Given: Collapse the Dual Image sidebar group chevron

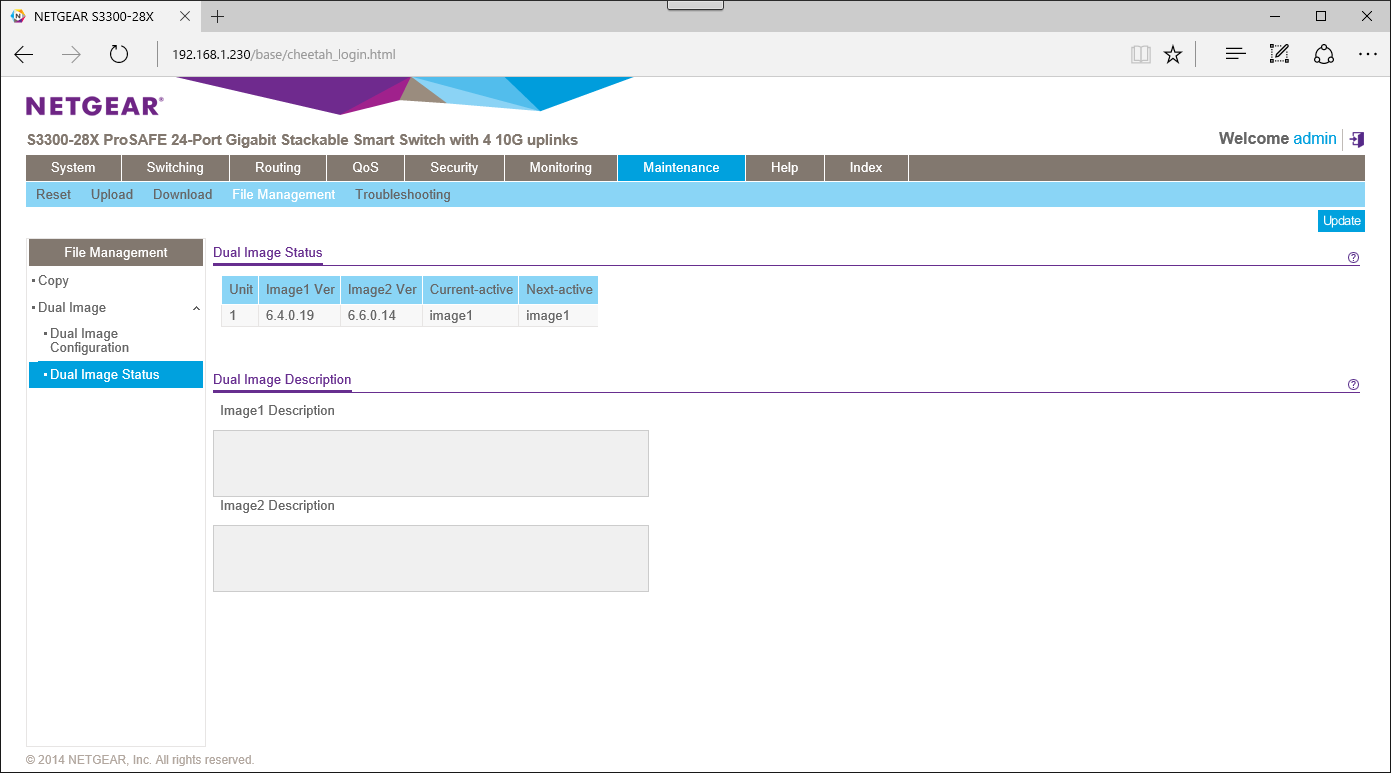Looking at the screenshot, I should 196,308.
